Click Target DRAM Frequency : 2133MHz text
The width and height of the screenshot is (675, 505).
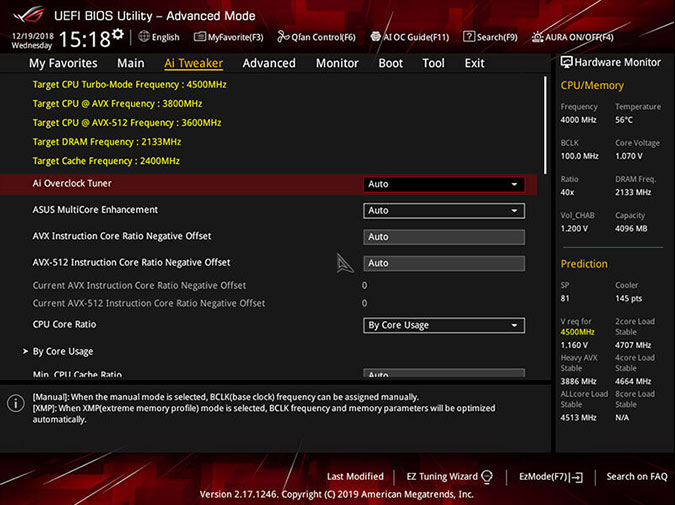[x=107, y=142]
